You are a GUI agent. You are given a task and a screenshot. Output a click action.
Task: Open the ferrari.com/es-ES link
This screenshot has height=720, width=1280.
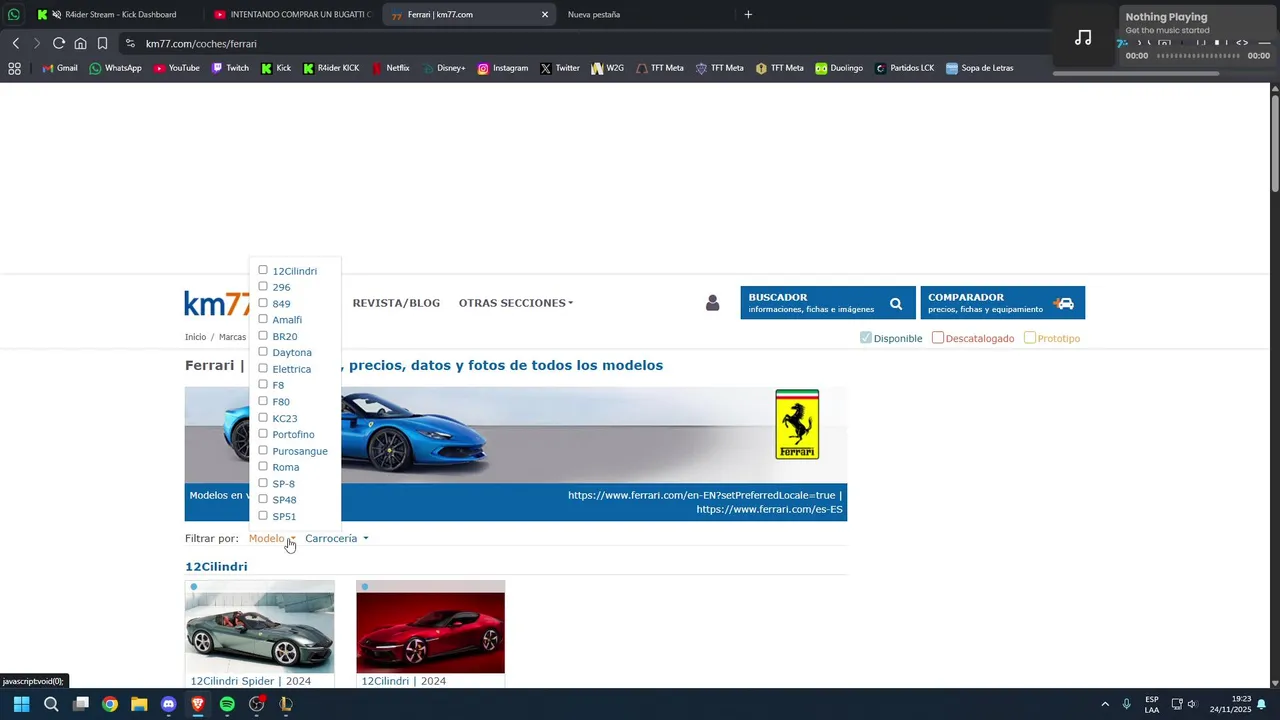[770, 509]
